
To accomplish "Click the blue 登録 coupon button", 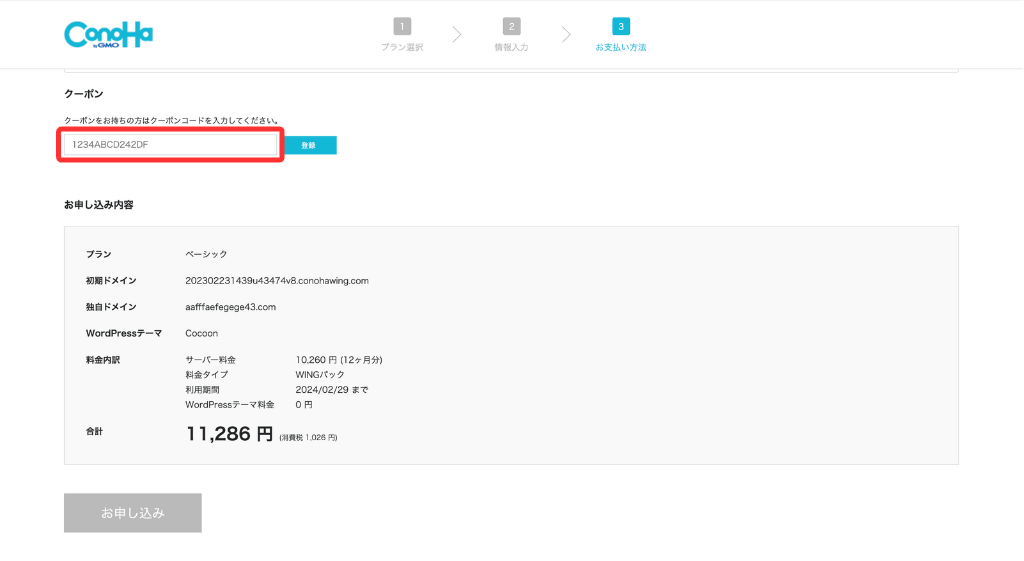I will tap(310, 145).
